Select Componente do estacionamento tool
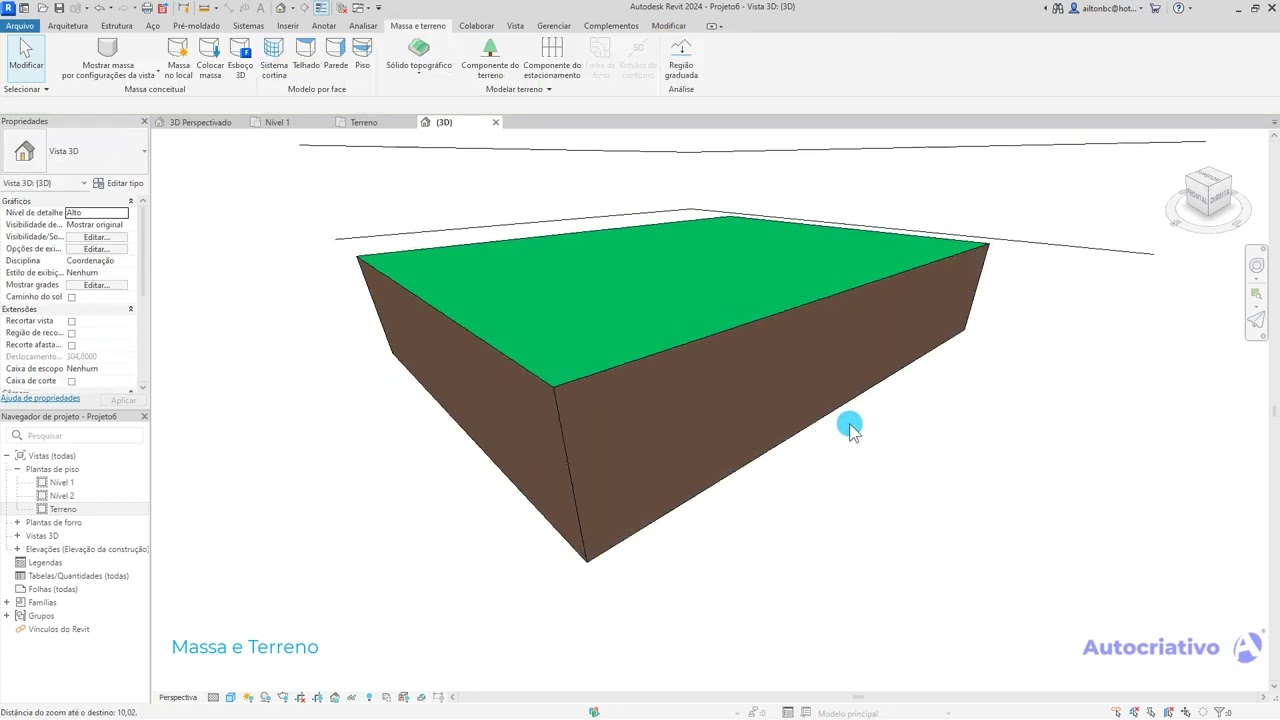 coord(552,58)
